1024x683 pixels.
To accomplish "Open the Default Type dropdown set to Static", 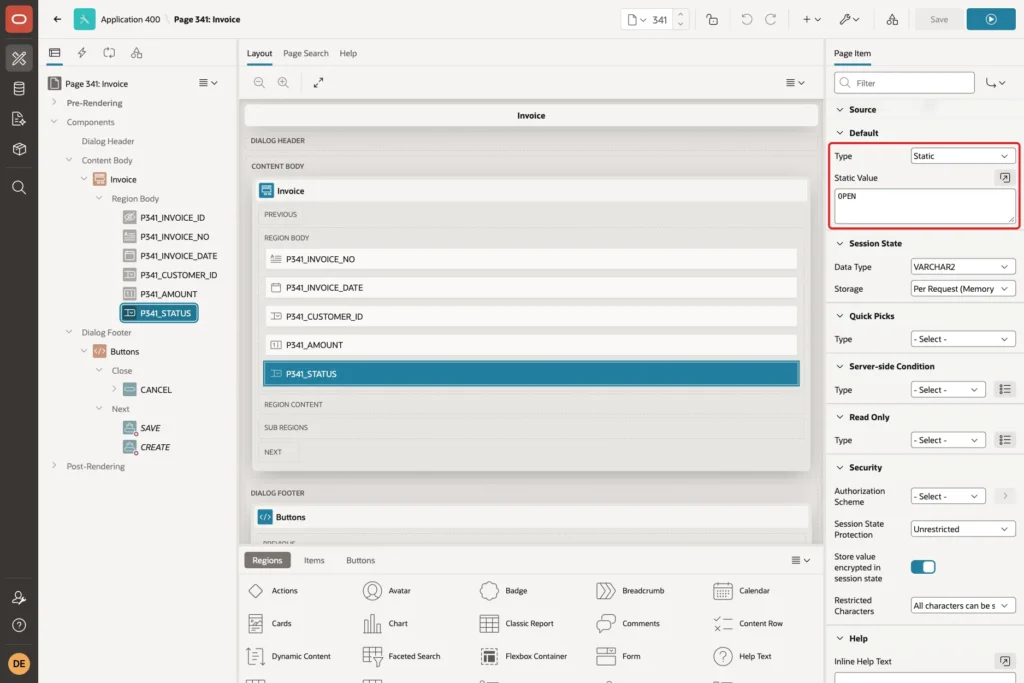I will [x=963, y=156].
